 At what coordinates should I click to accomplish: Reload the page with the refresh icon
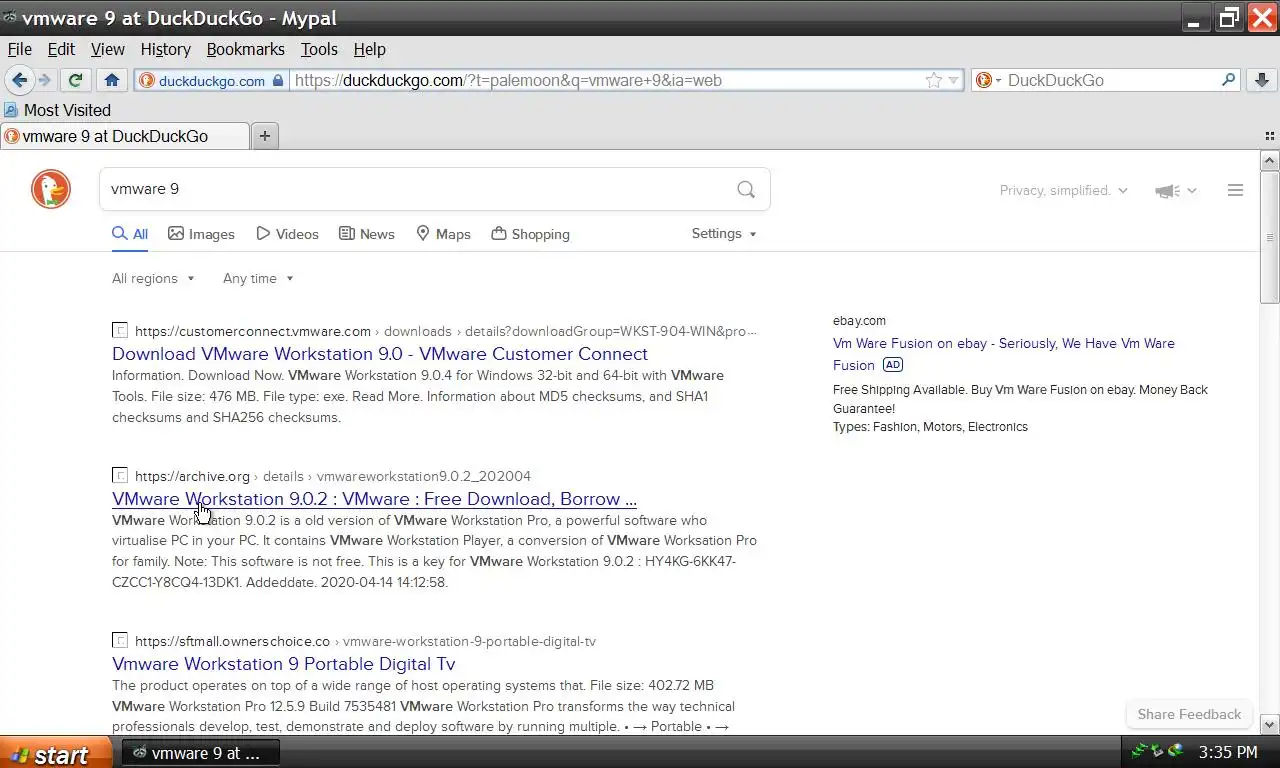pos(75,80)
